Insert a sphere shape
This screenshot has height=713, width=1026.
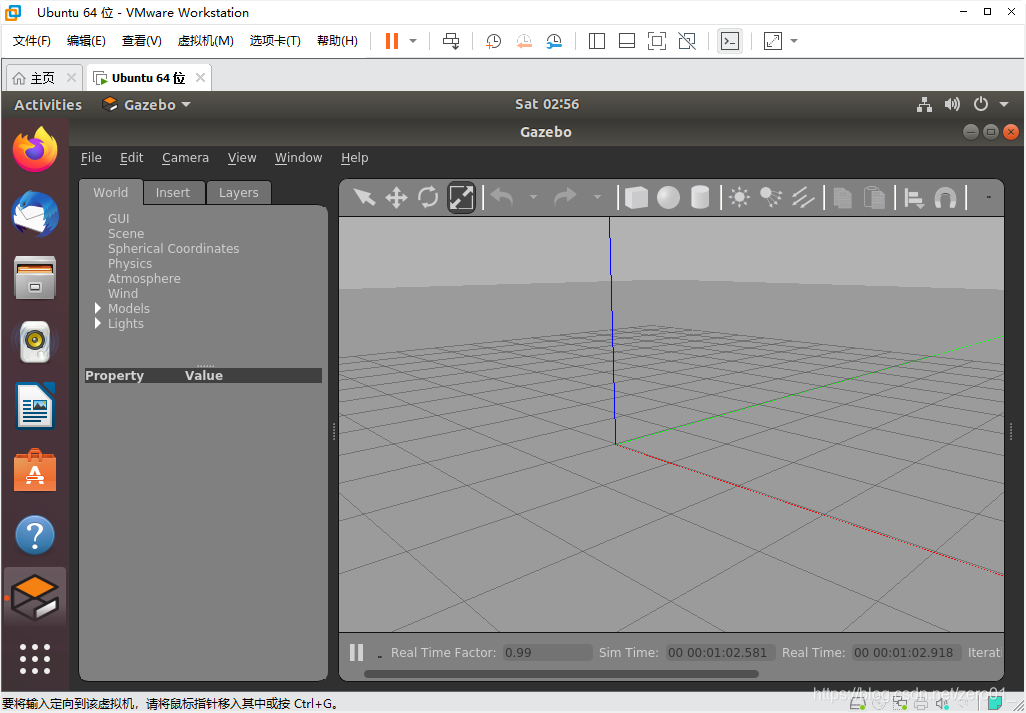click(x=668, y=197)
